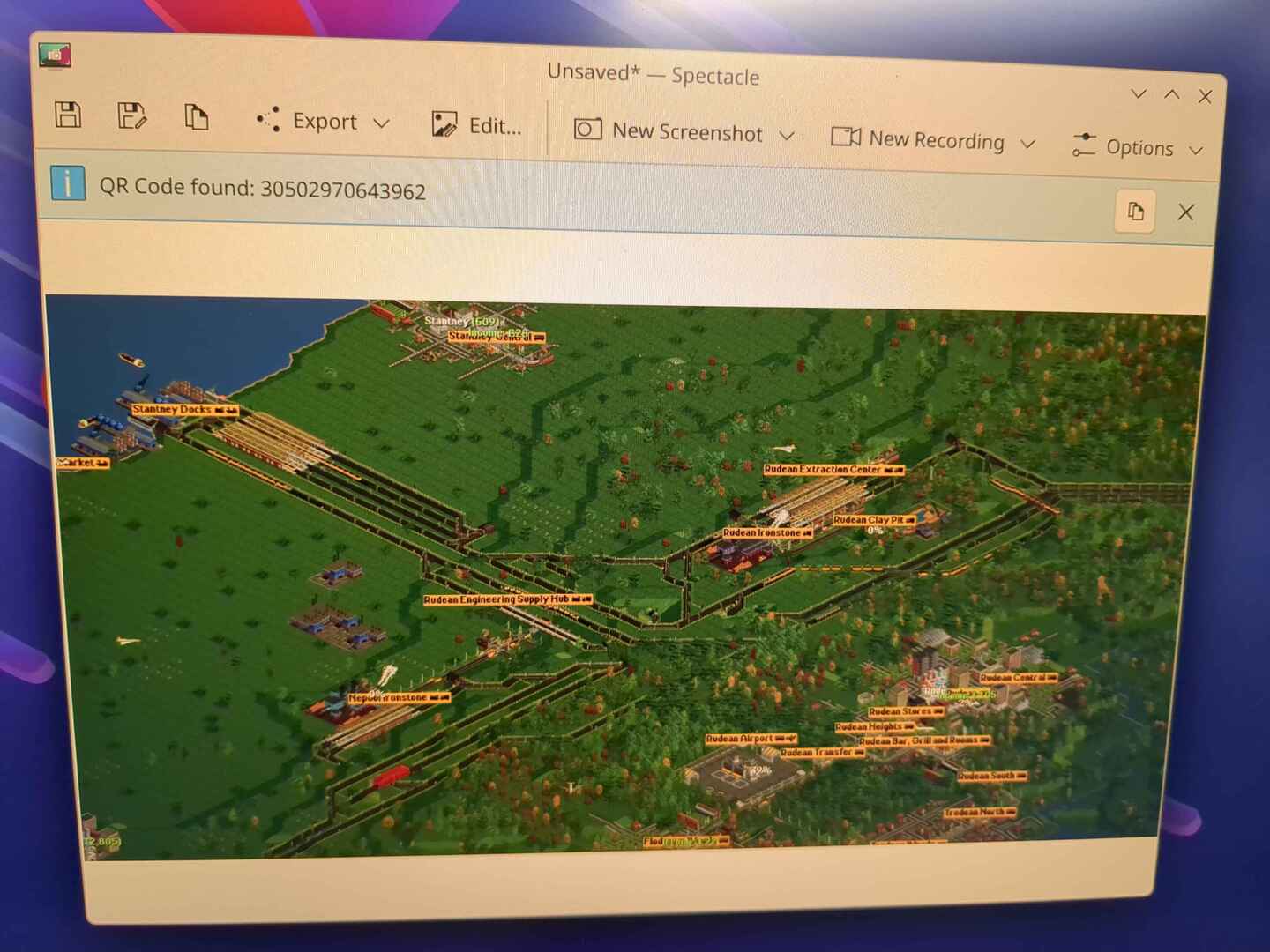1270x952 pixels.
Task: Click the Save screenshot icon
Action: [68, 115]
